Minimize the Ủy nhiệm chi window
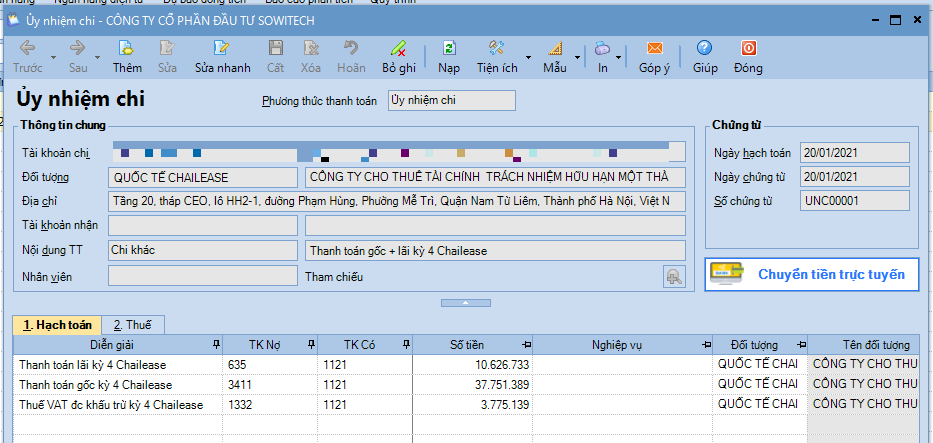 point(874,20)
